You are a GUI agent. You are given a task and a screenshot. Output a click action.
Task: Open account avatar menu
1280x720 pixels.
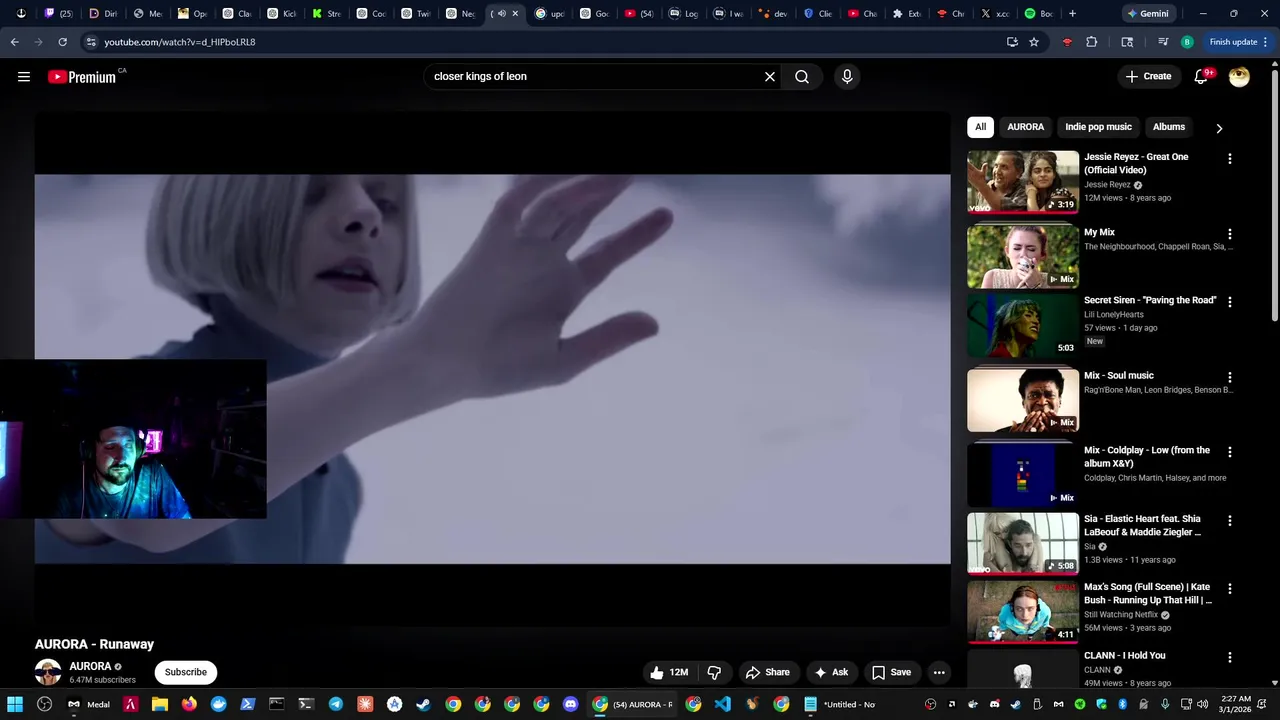[1239, 77]
